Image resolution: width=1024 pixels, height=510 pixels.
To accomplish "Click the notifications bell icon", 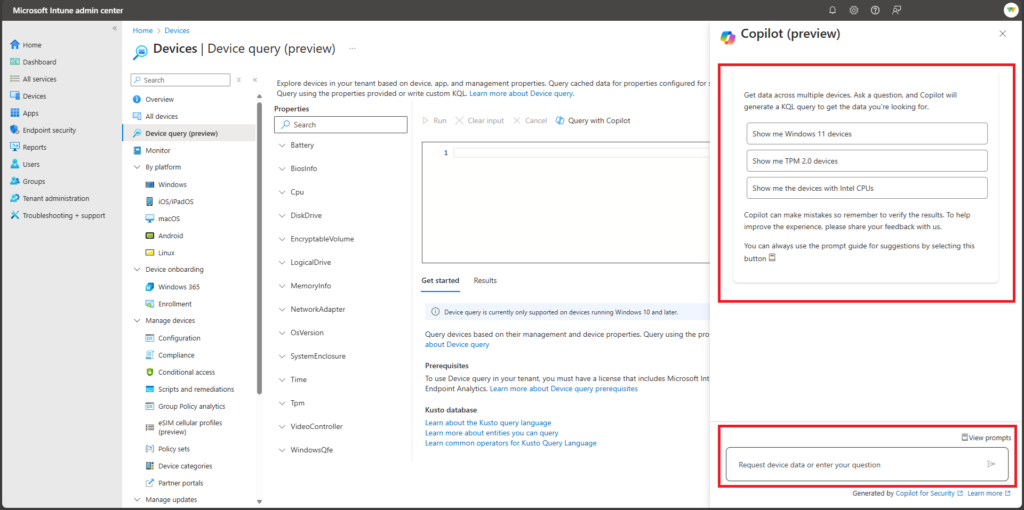I will coord(832,10).
